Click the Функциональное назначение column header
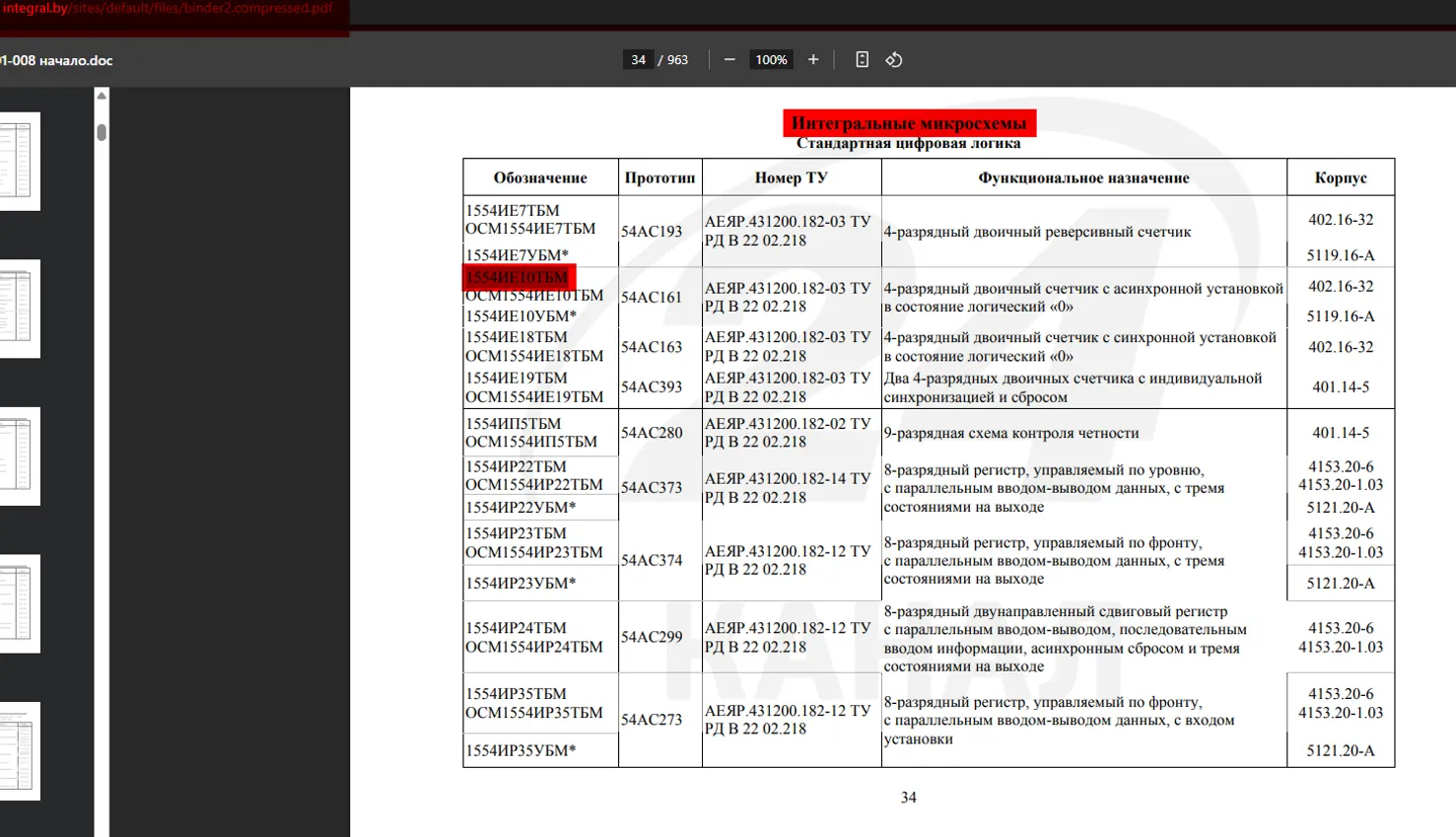Image resolution: width=1456 pixels, height=837 pixels. pos(1082,177)
